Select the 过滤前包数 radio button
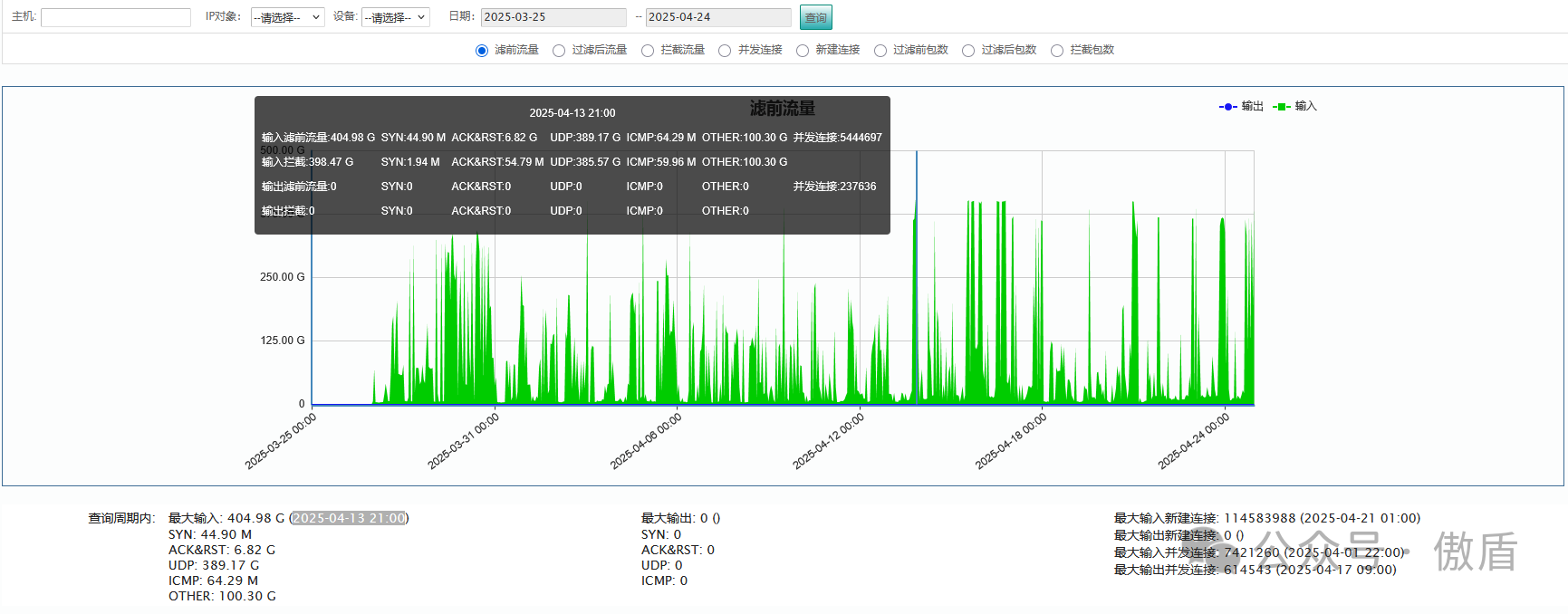The height and width of the screenshot is (614, 1568). tap(880, 51)
